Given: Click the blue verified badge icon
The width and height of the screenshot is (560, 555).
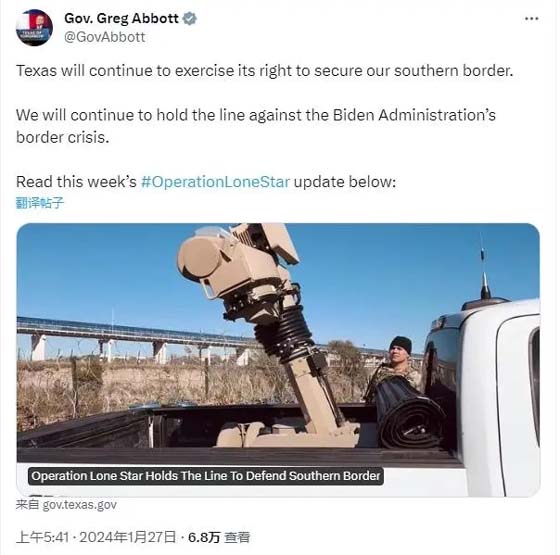Looking at the screenshot, I should coord(190,18).
